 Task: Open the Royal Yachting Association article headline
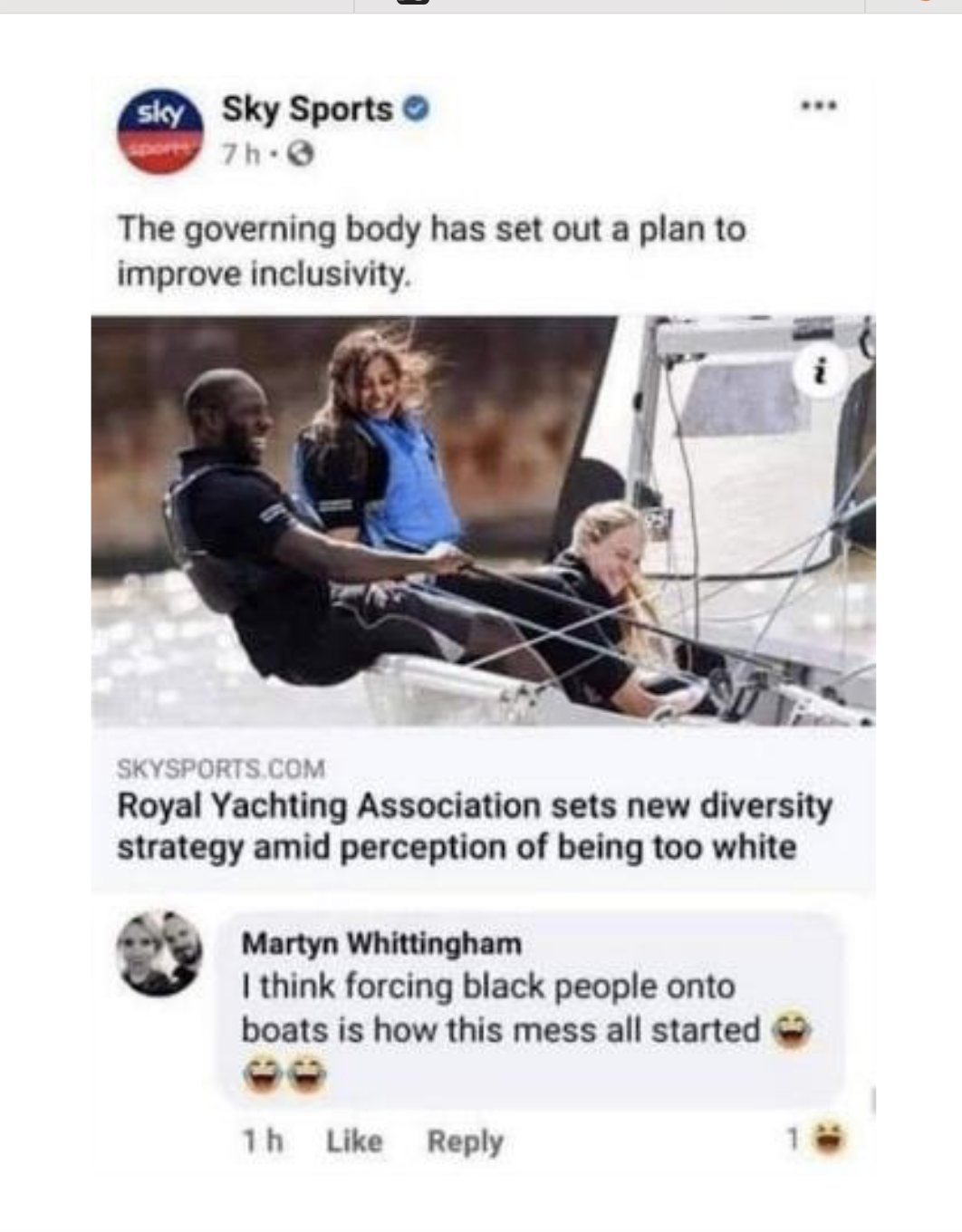(x=475, y=826)
